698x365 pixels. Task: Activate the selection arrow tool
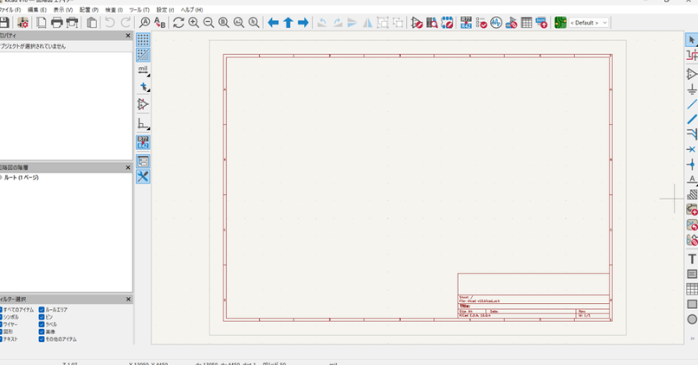click(x=691, y=40)
